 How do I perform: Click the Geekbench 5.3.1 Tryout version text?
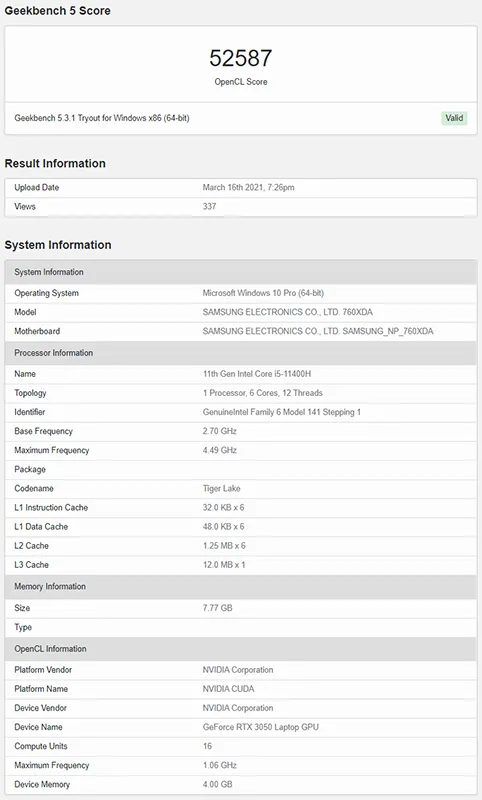coord(102,118)
